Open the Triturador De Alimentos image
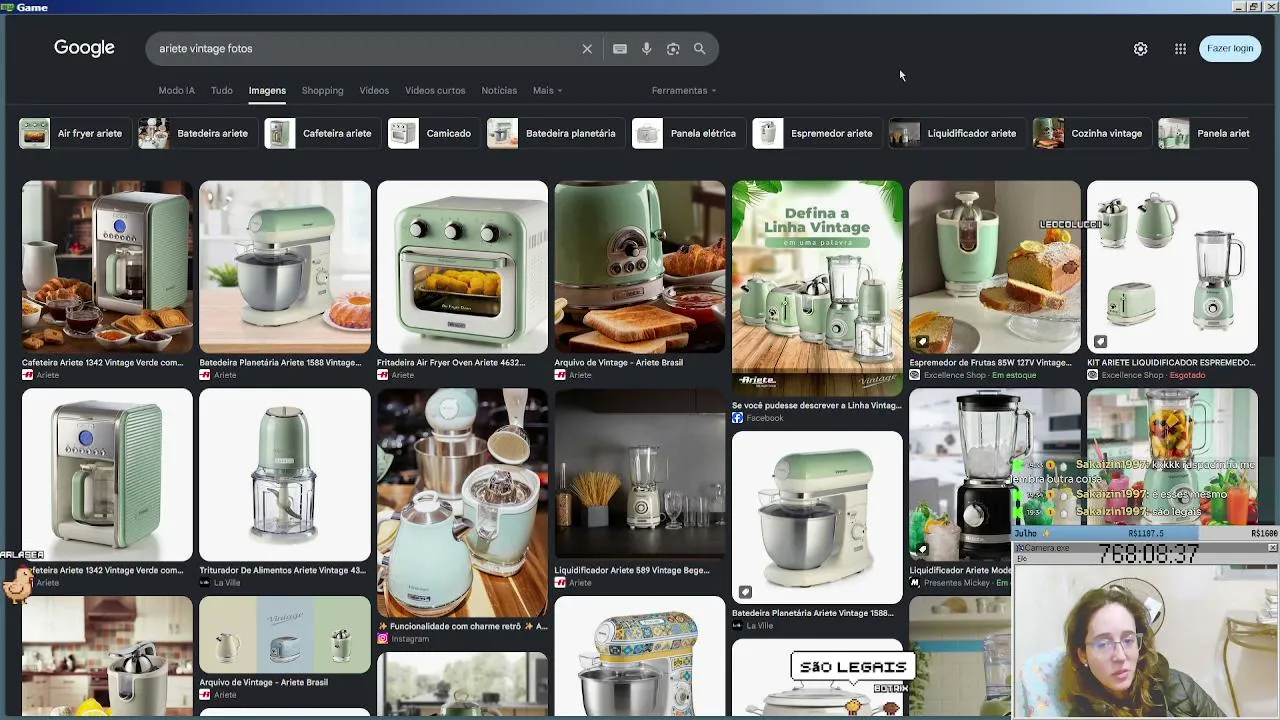Viewport: 1280px width, 720px height. [x=285, y=475]
